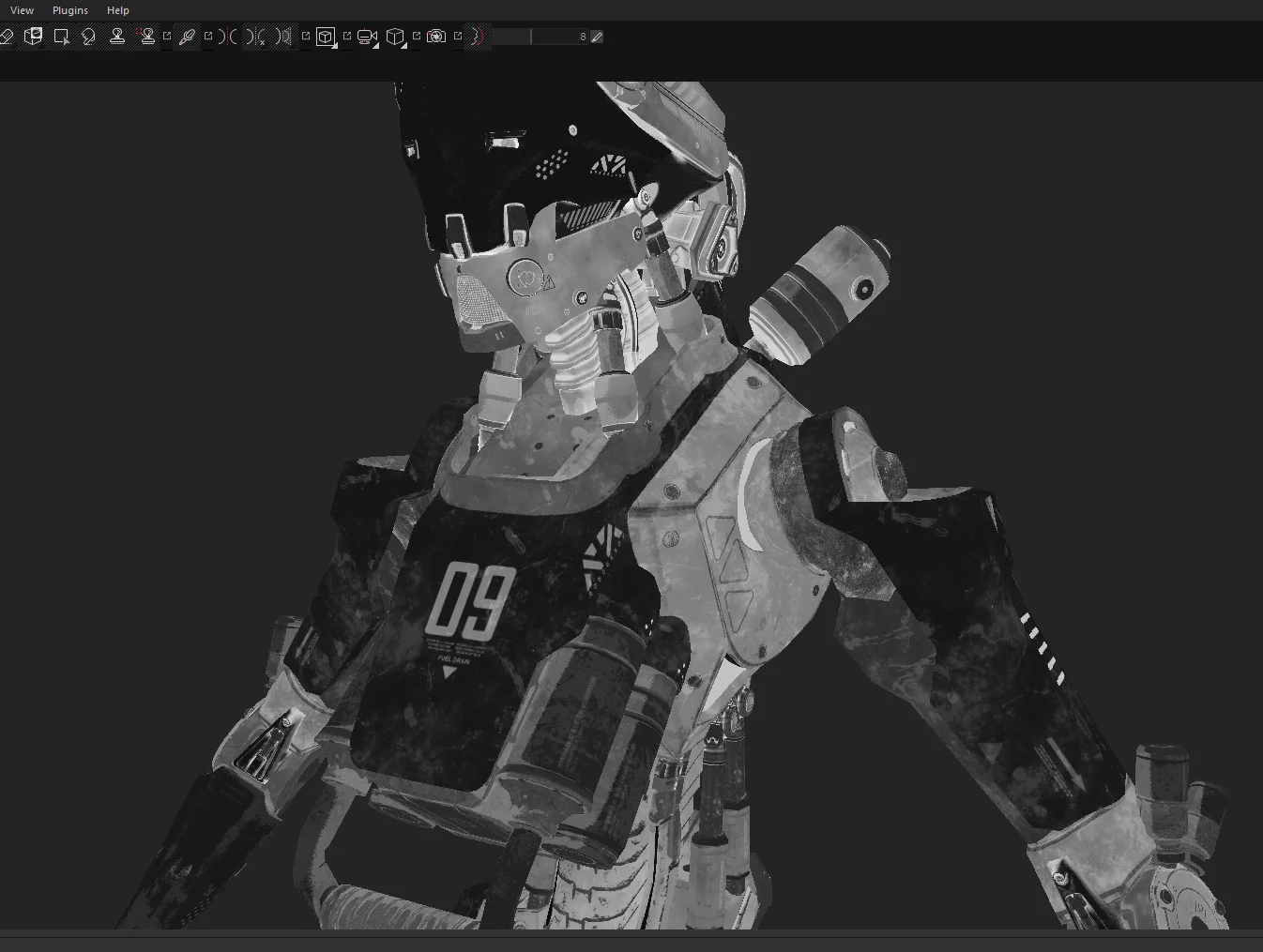
Task: Click the expand arrow after the Material Picker
Action: (x=208, y=36)
